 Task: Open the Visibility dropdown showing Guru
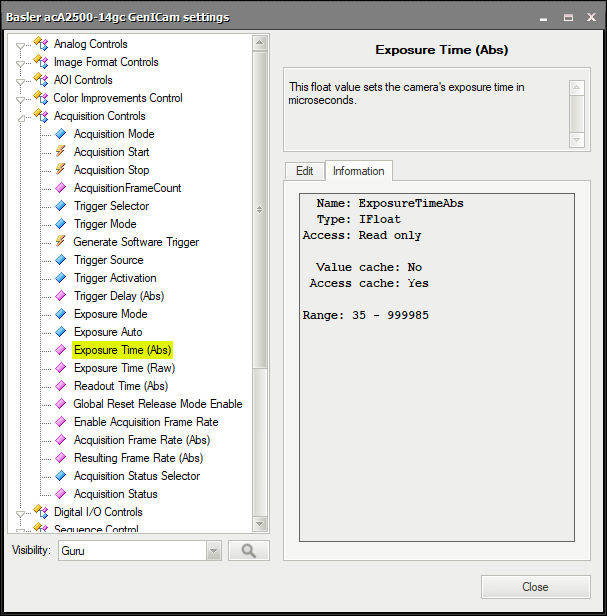214,551
